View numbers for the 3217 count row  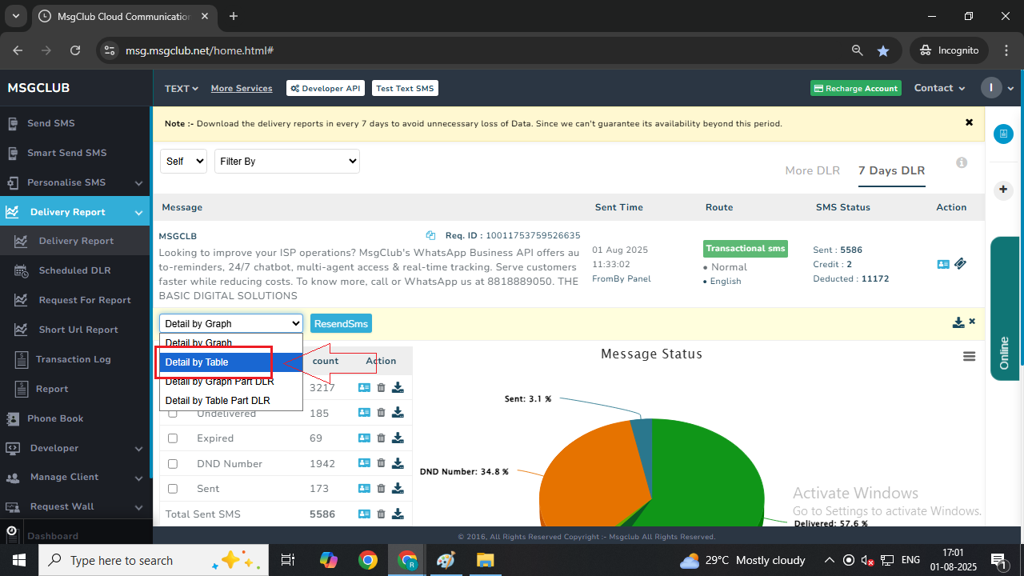click(364, 387)
